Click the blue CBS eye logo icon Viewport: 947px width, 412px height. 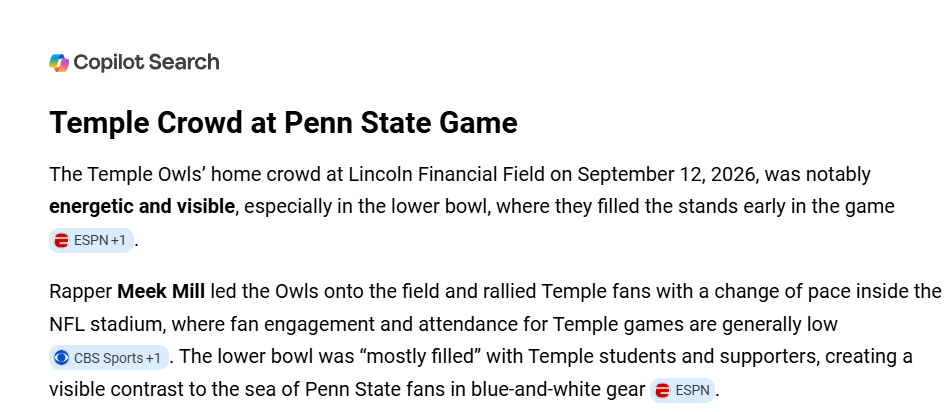coord(61,358)
